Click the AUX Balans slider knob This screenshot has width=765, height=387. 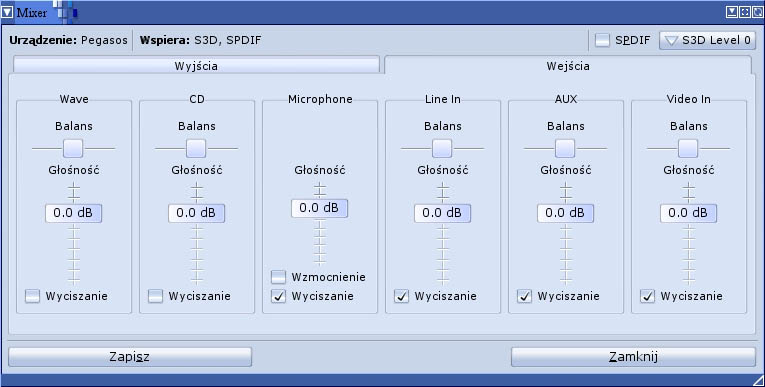pos(565,148)
